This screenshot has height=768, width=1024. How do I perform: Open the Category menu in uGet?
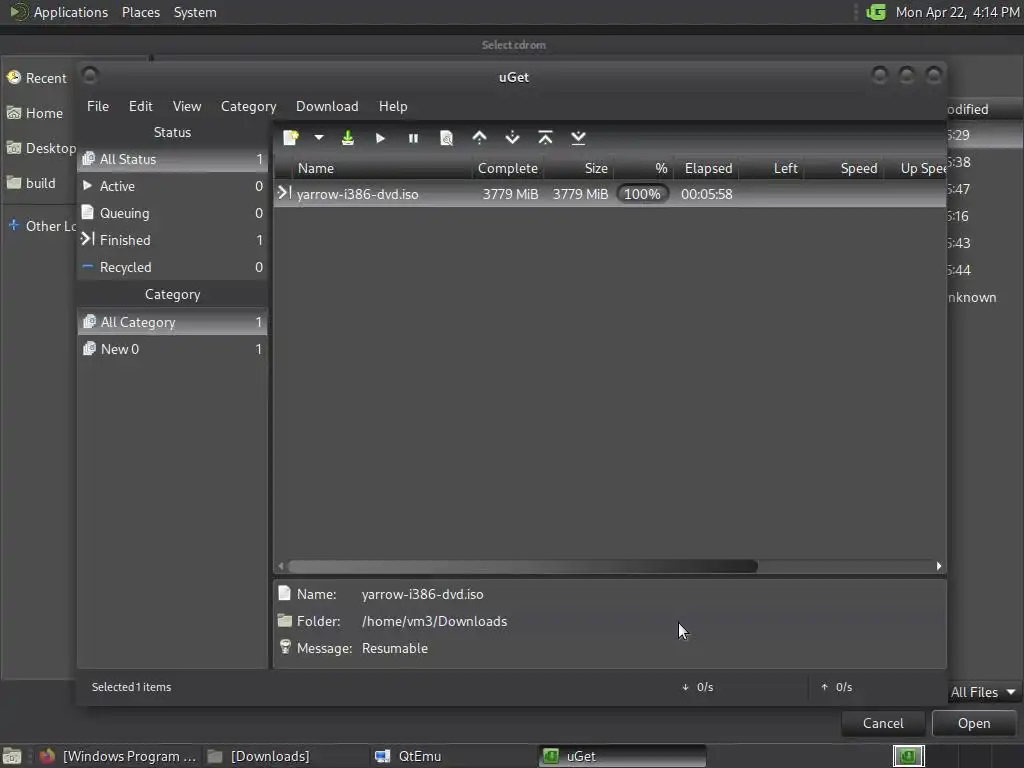[248, 106]
